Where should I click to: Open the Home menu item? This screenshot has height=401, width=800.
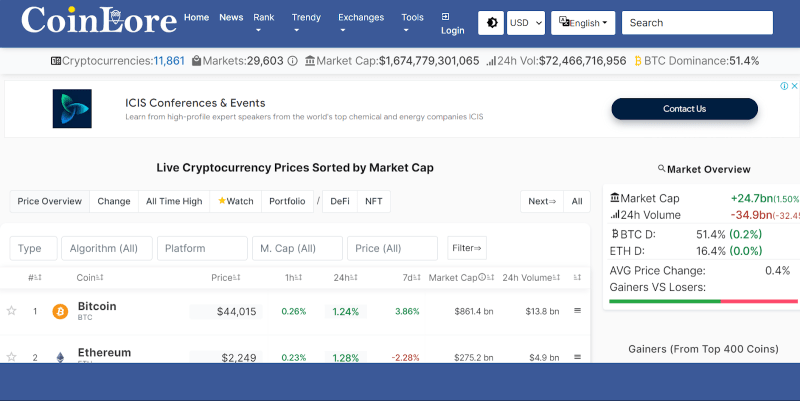196,17
